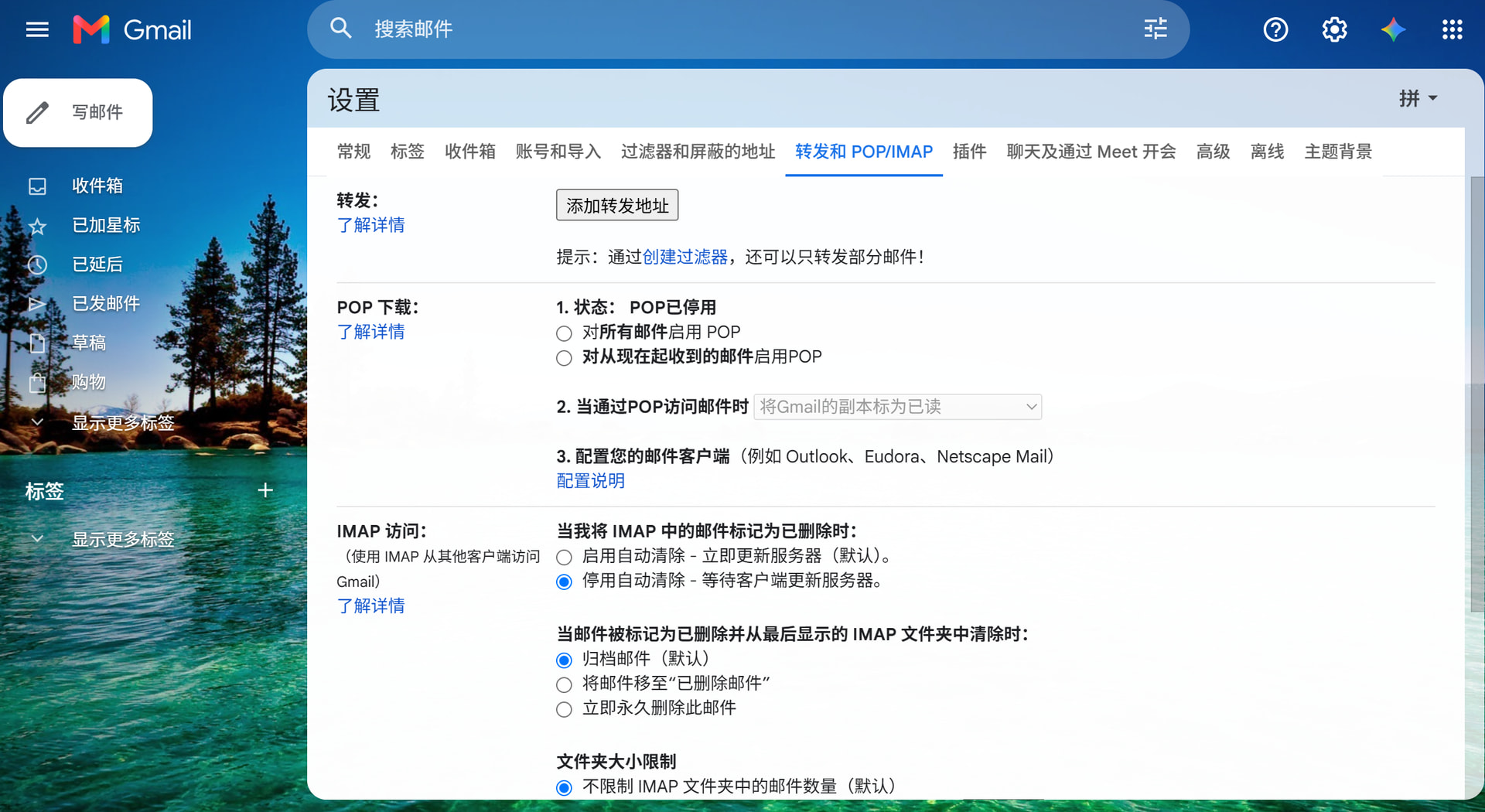1485x812 pixels.
Task: Click the shopping bag icon beside 购物
Action: point(37,383)
